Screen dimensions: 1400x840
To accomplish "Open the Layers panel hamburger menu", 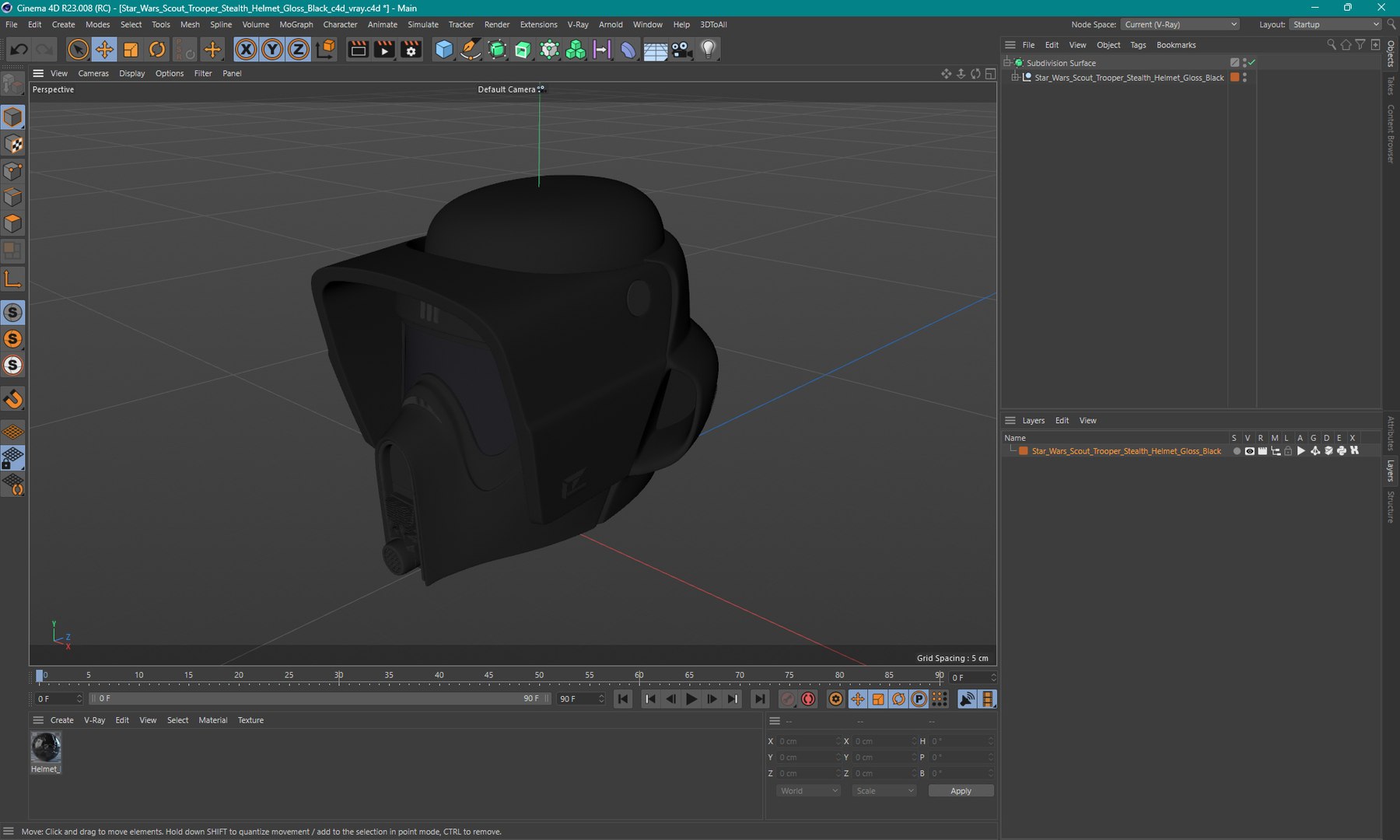I will tap(1010, 421).
